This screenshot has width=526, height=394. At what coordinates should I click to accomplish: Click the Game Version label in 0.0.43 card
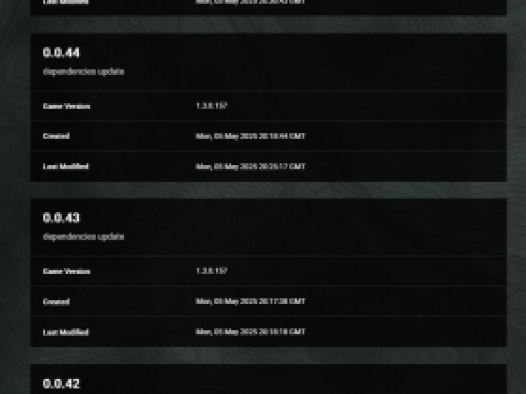click(66, 272)
